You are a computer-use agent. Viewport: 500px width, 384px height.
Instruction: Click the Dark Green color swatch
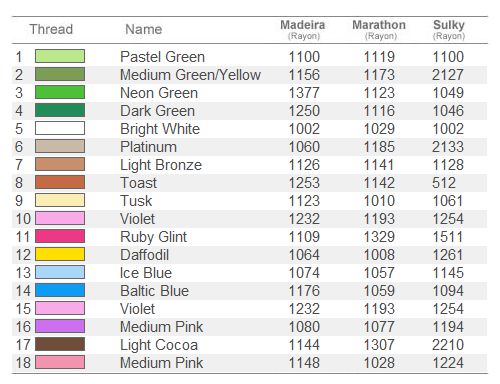60,110
